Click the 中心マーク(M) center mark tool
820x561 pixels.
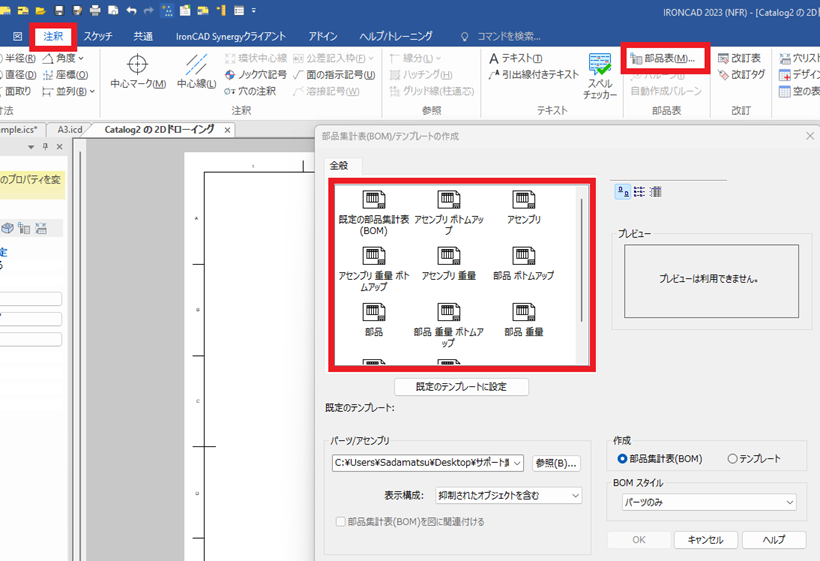coord(138,71)
